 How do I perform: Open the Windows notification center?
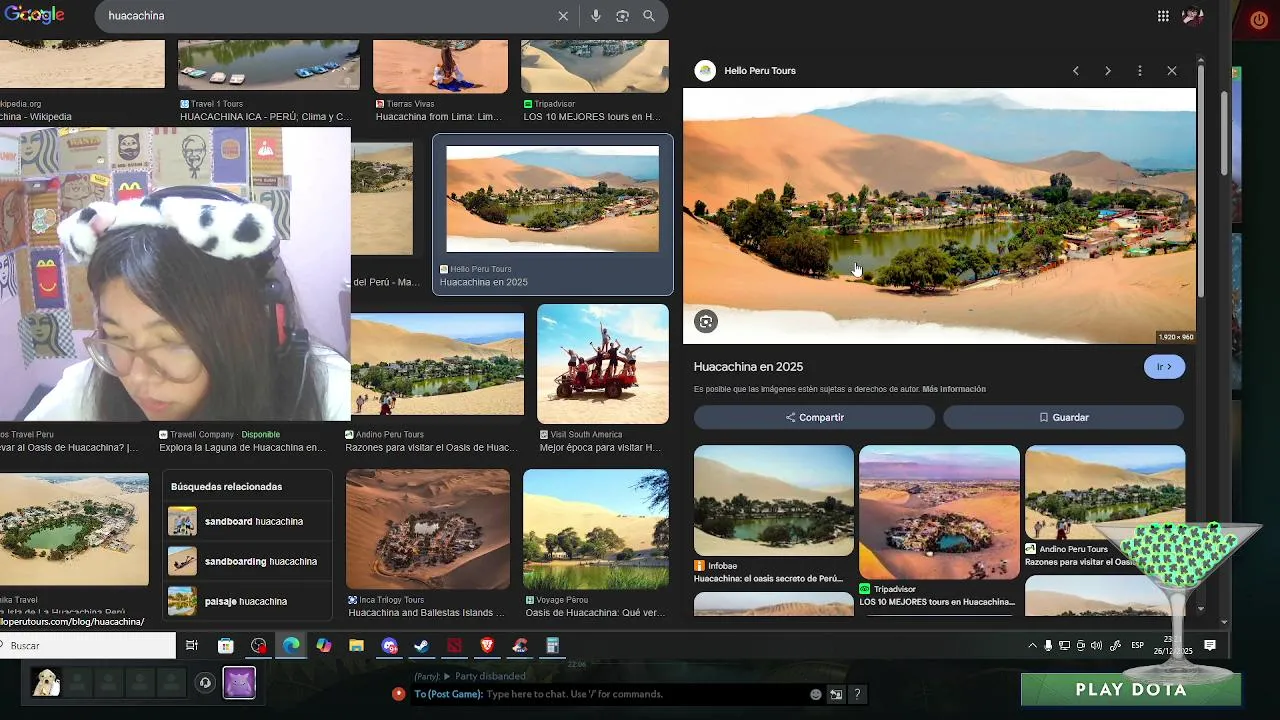(x=1210, y=646)
